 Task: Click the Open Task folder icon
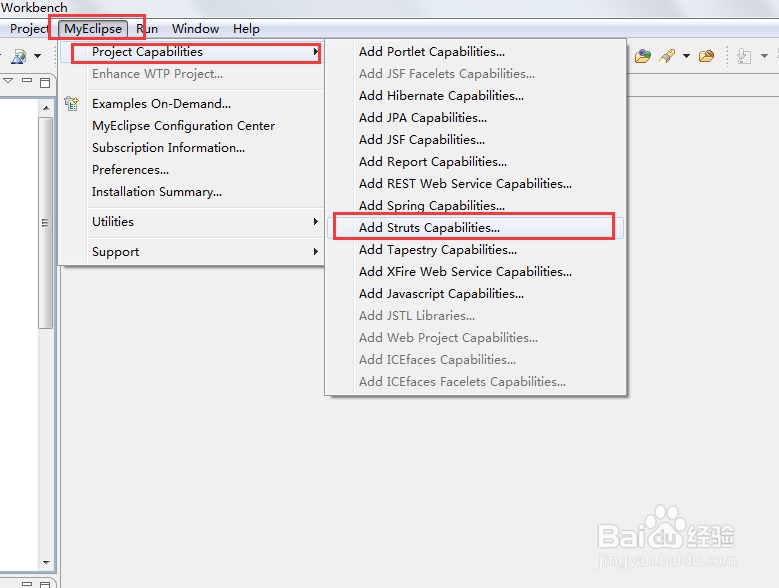[x=706, y=56]
